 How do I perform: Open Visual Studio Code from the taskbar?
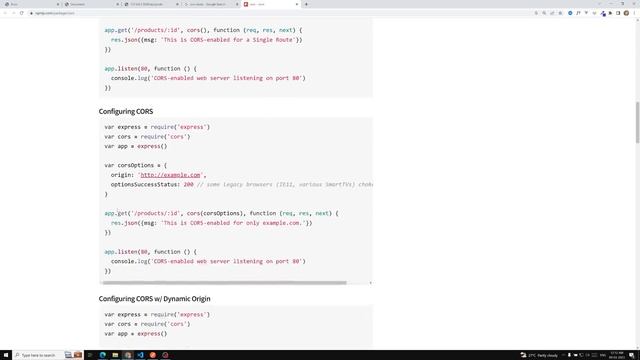(140, 355)
